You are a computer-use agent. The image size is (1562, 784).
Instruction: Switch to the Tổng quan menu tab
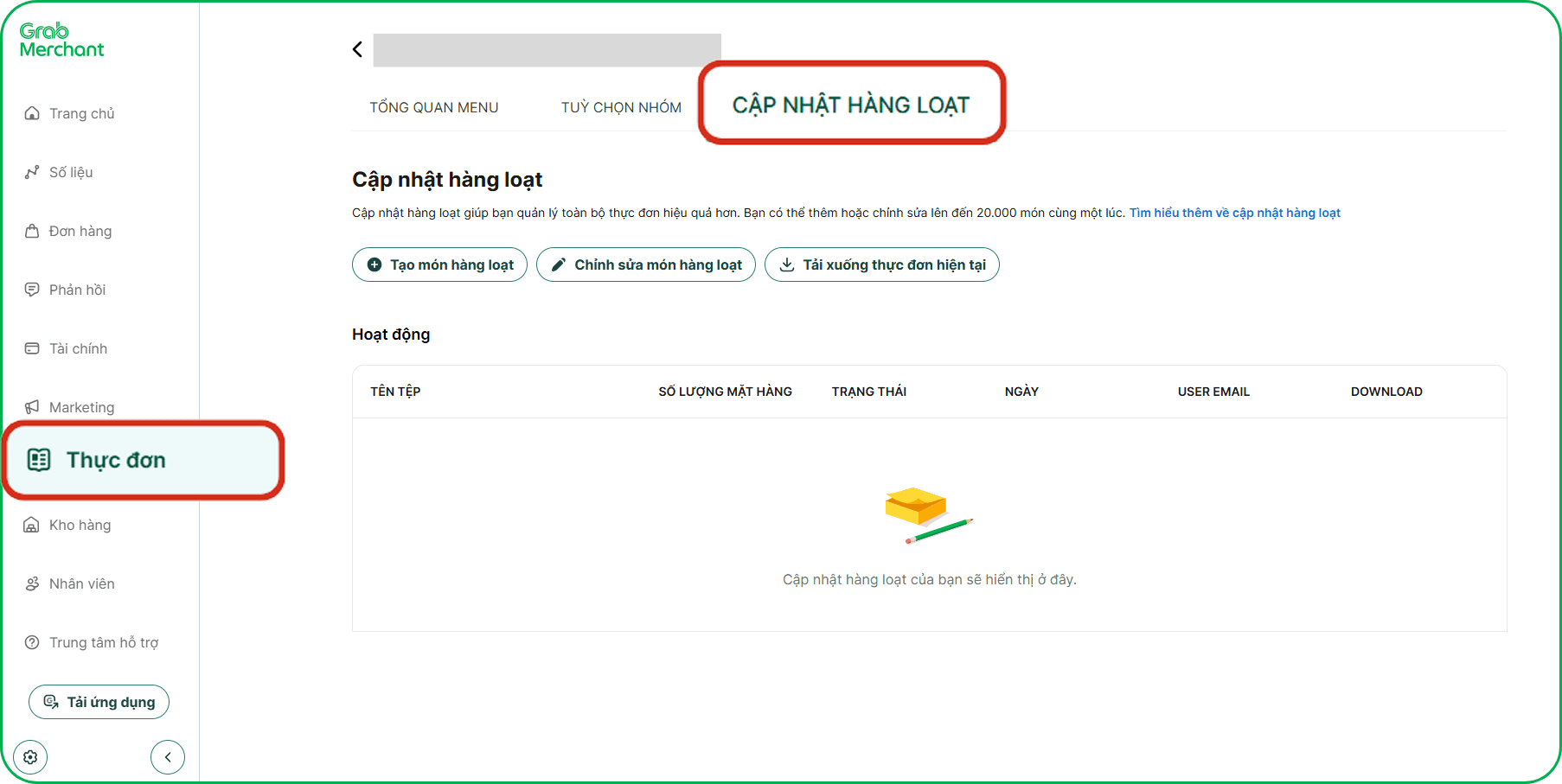click(x=433, y=107)
